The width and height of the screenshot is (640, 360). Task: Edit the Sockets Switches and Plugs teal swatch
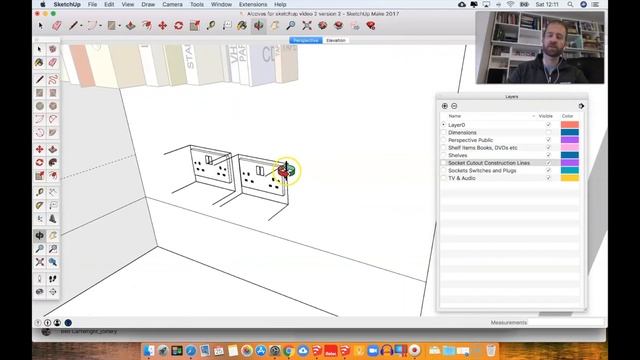point(569,170)
